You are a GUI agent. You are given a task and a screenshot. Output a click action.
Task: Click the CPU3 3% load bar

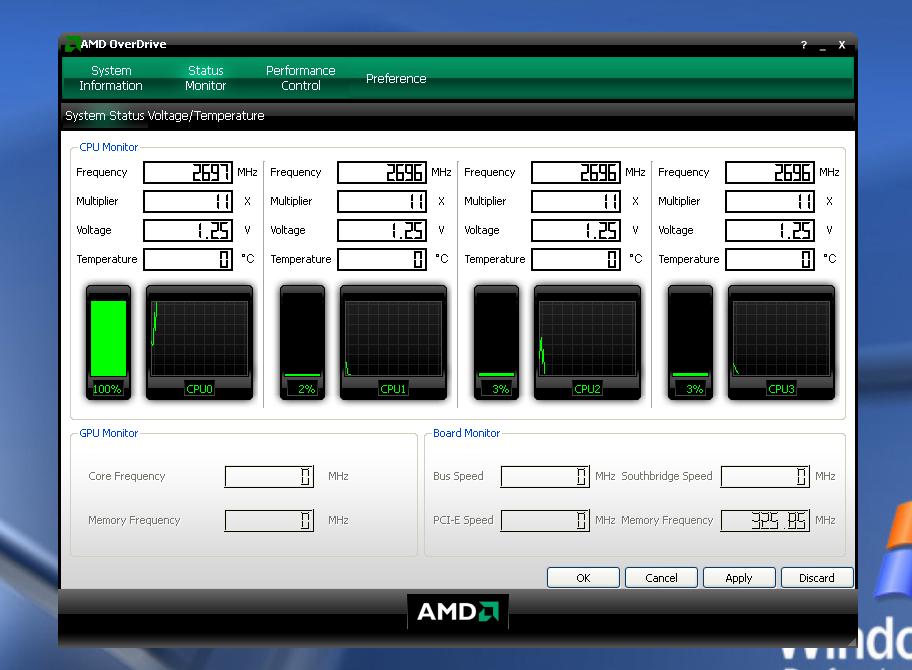690,342
